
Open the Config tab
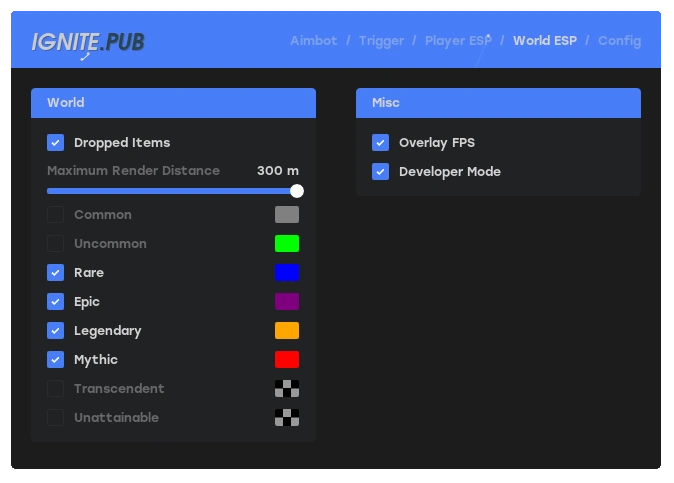pos(619,41)
